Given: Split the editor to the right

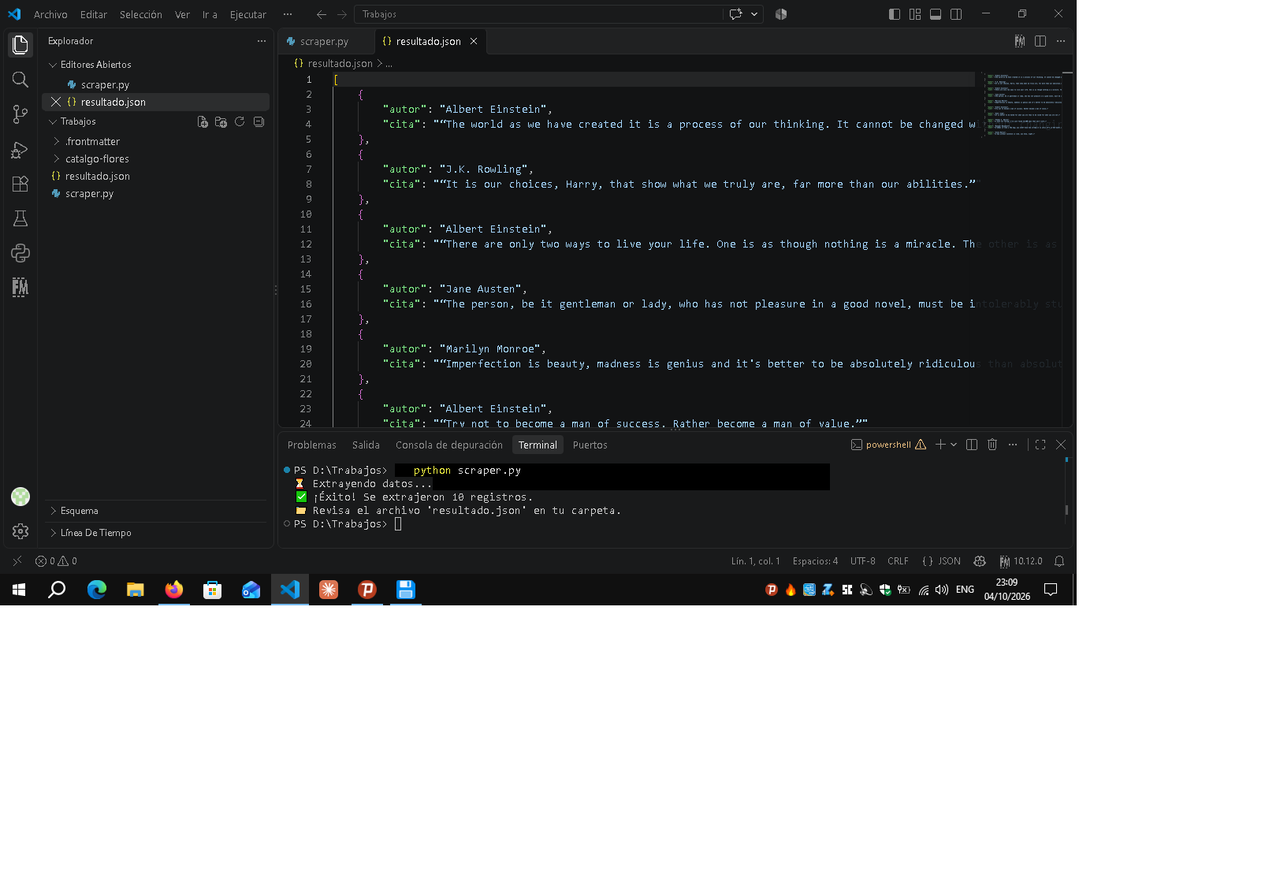Looking at the screenshot, I should (1040, 41).
